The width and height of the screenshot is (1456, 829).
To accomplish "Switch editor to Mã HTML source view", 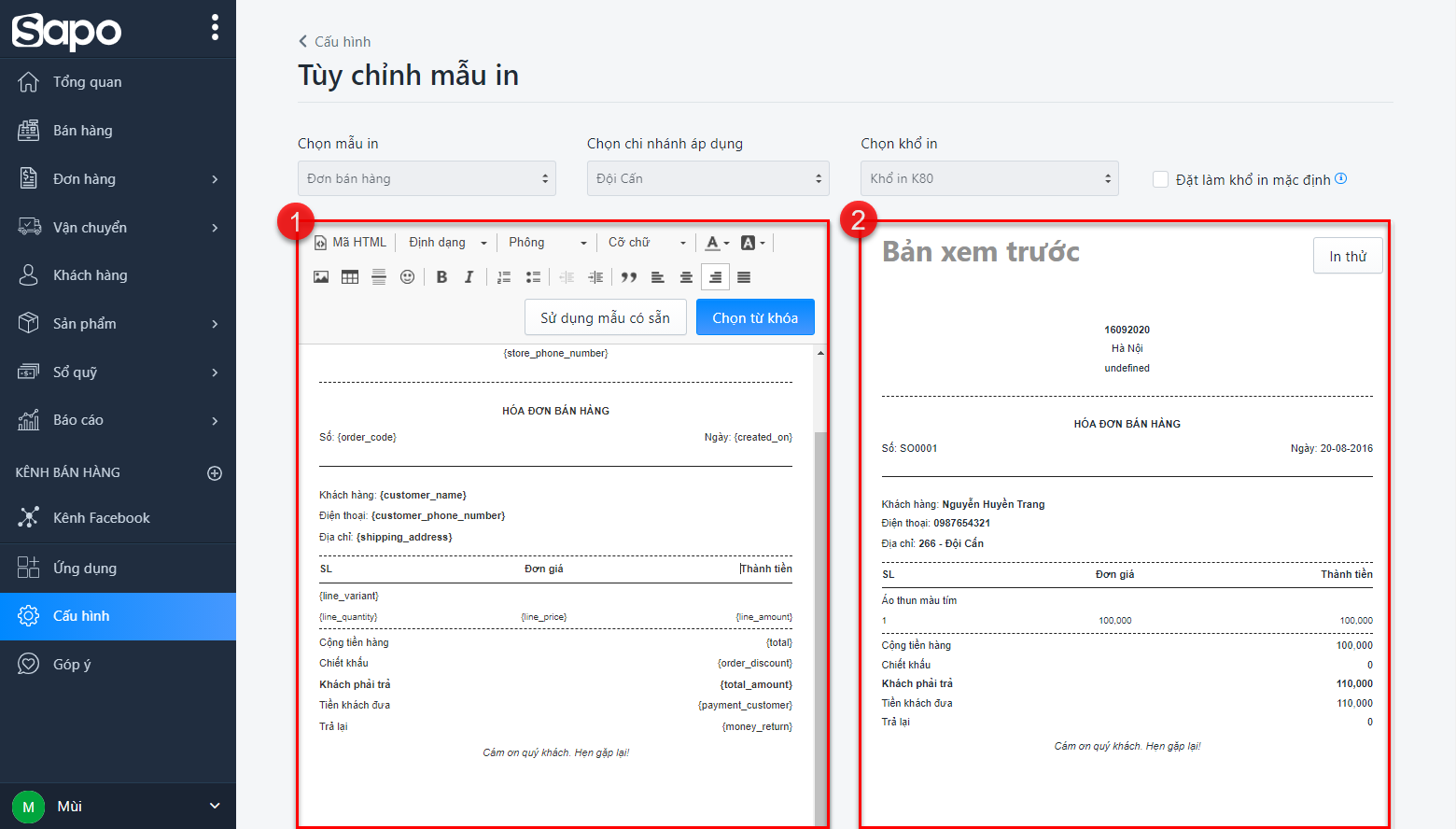I will point(351,243).
